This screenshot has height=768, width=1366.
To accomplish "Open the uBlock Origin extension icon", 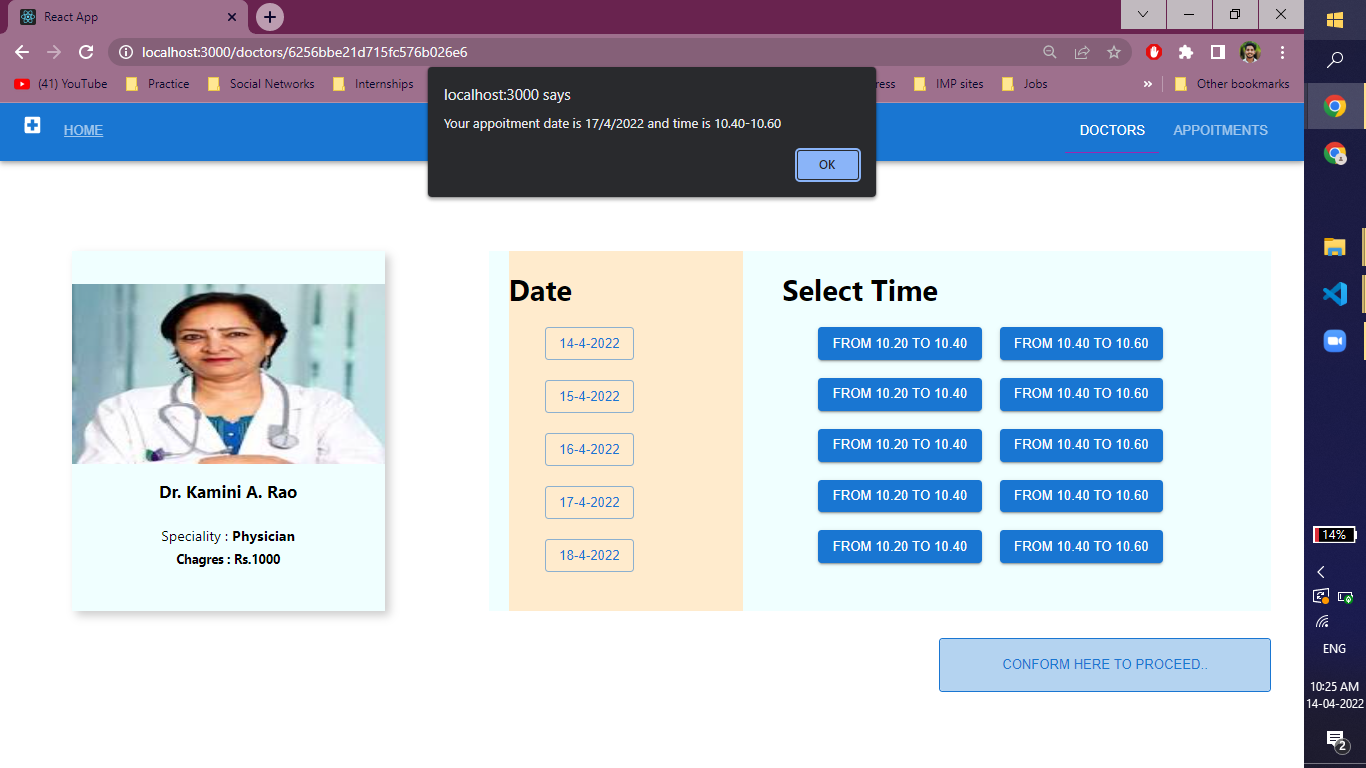I will [x=1153, y=50].
